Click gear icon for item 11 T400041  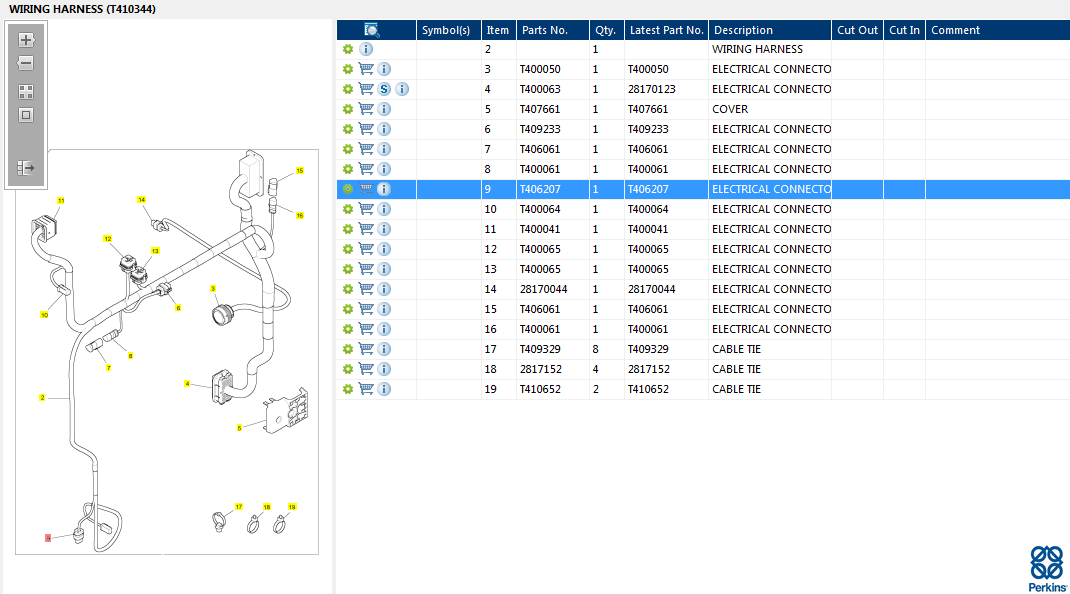[348, 229]
